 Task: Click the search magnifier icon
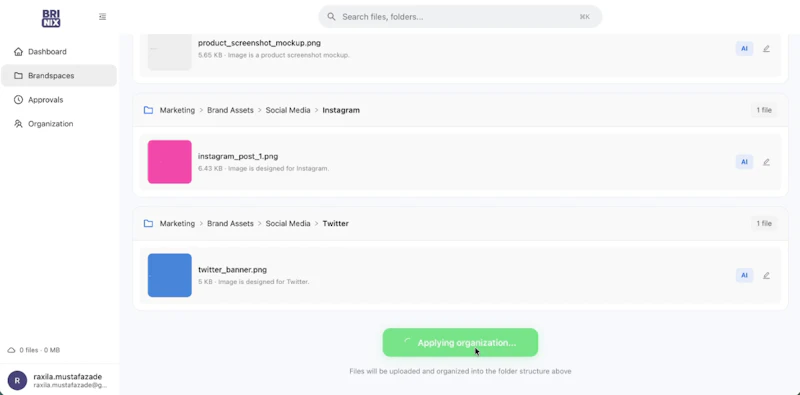click(331, 17)
